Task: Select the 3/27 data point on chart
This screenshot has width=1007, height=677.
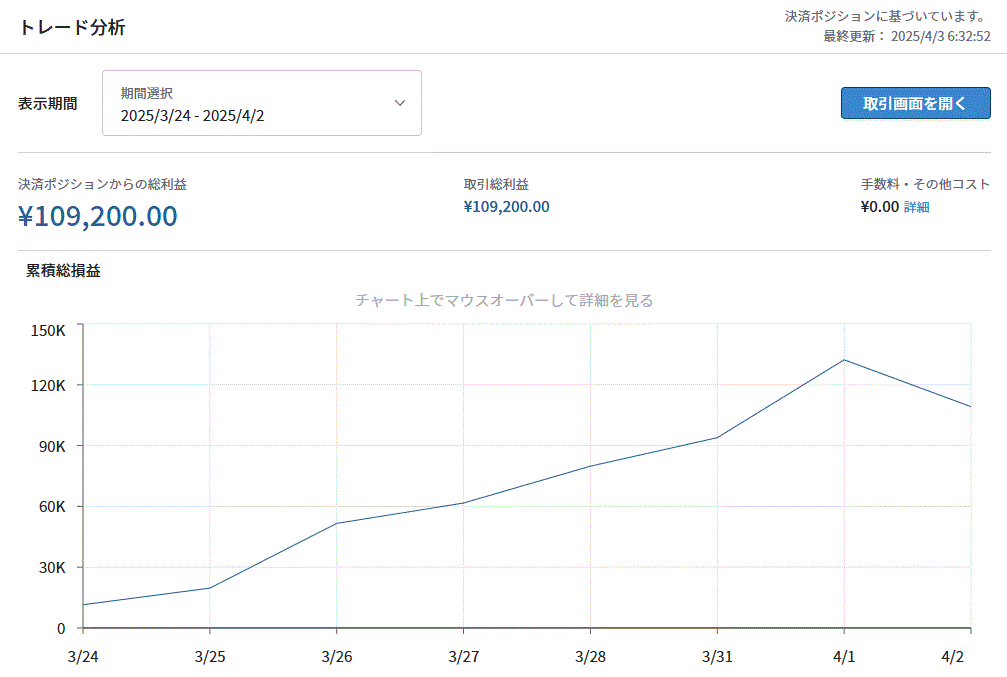Action: tap(464, 502)
